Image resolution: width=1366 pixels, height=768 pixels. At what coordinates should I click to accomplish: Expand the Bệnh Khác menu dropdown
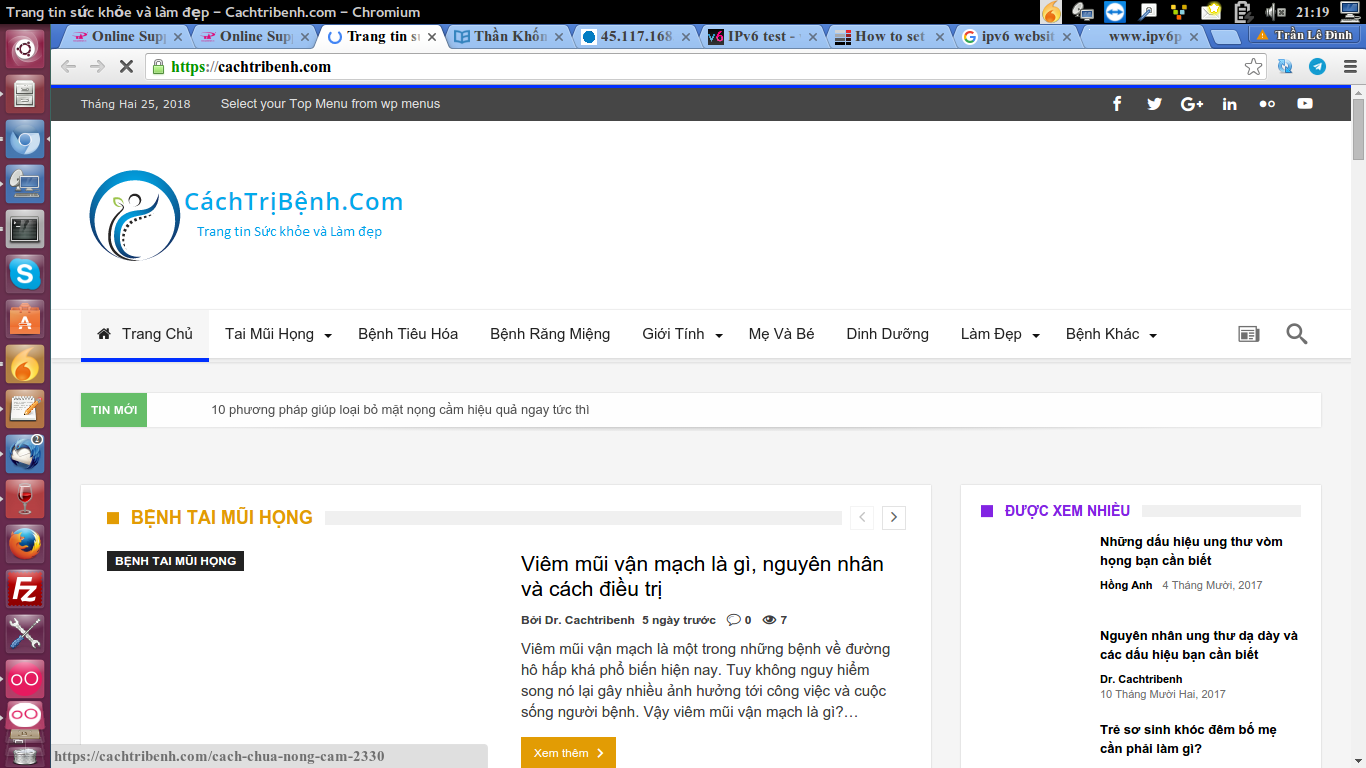(1153, 336)
